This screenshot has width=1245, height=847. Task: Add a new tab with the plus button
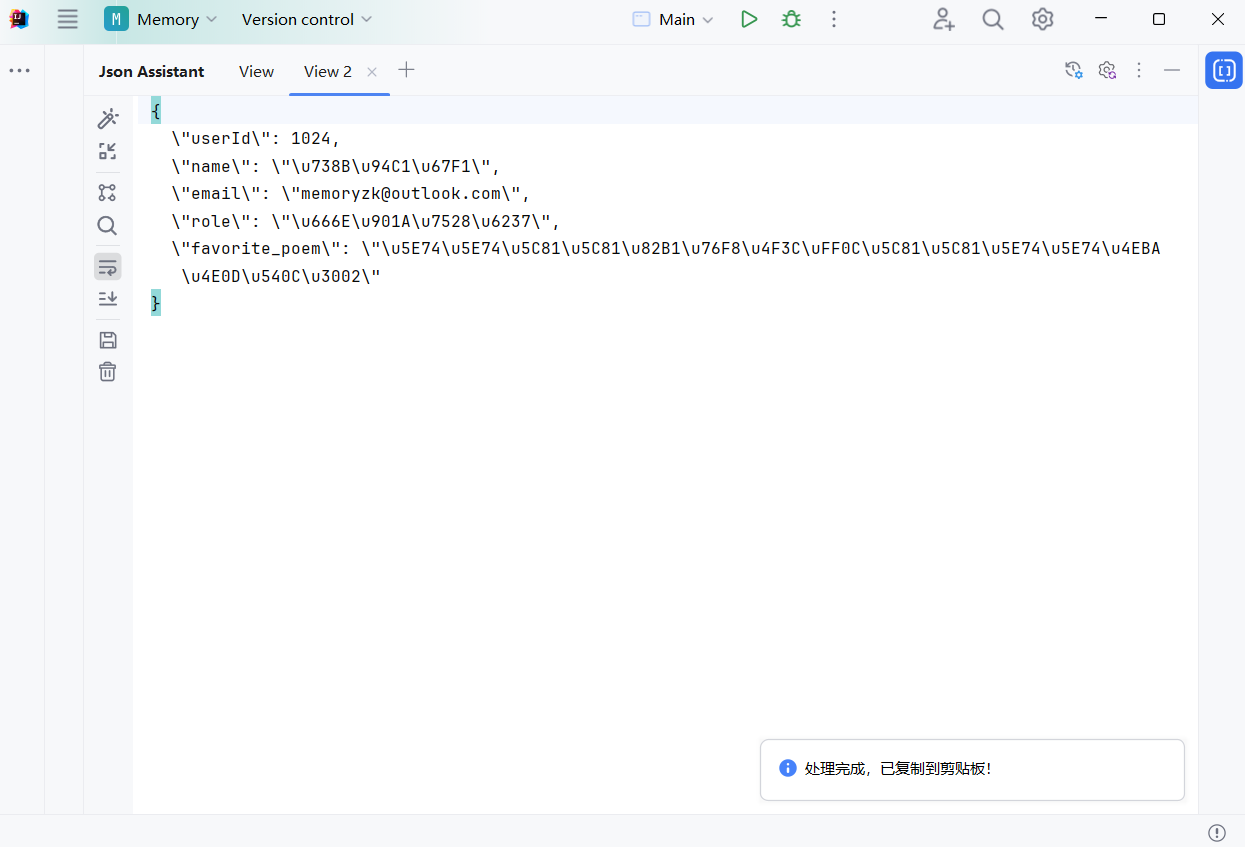406,70
